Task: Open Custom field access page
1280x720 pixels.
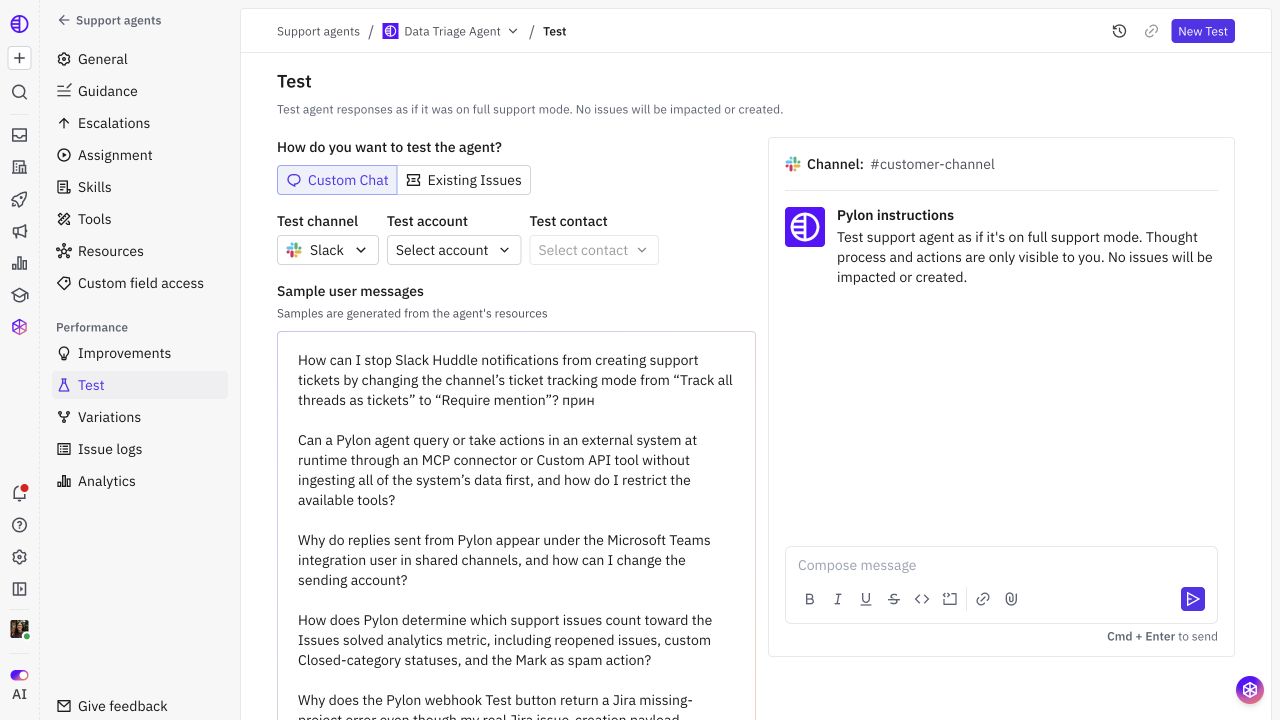Action: click(140, 283)
